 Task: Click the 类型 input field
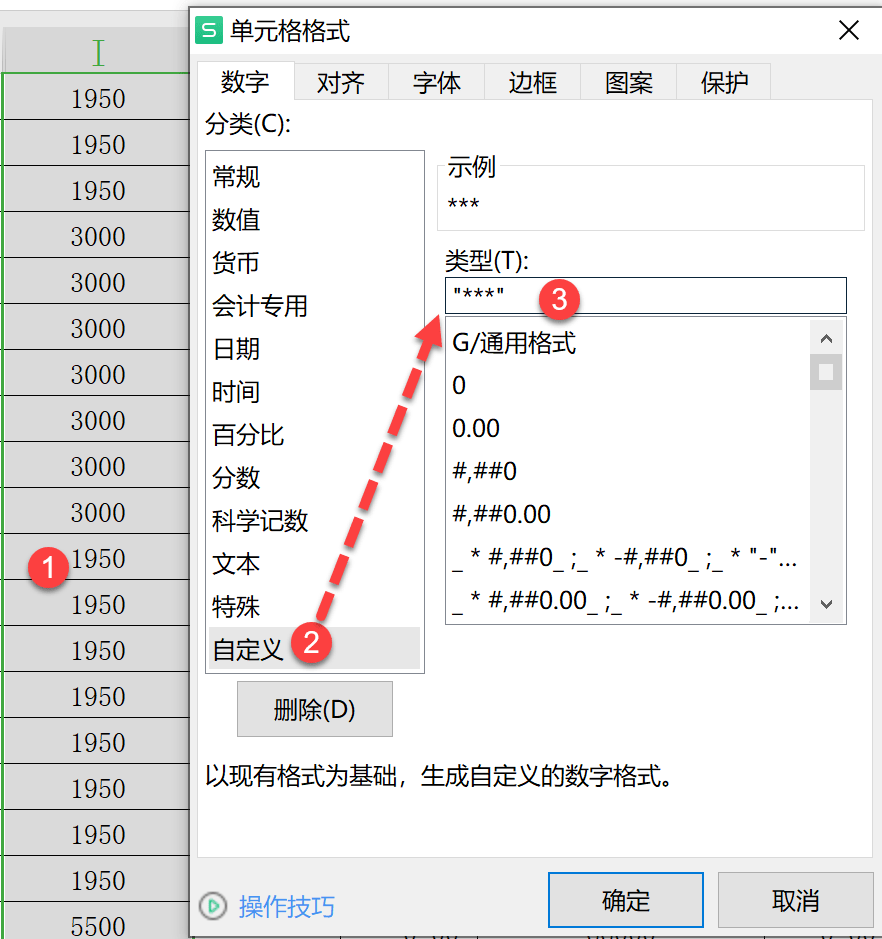point(645,295)
